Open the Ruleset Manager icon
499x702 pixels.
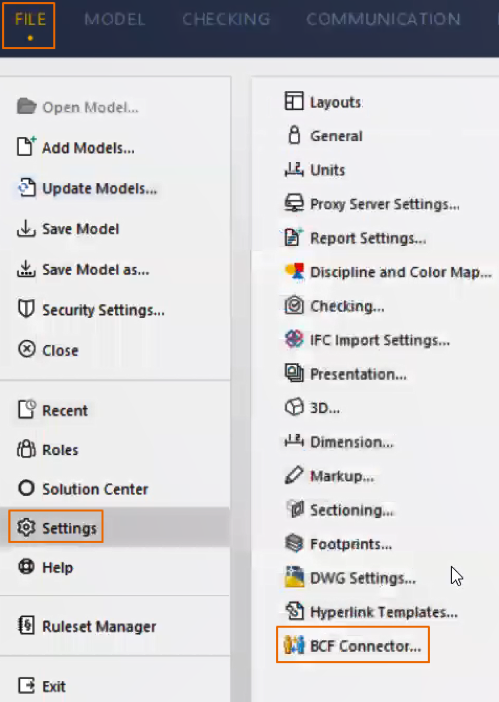coord(26,625)
